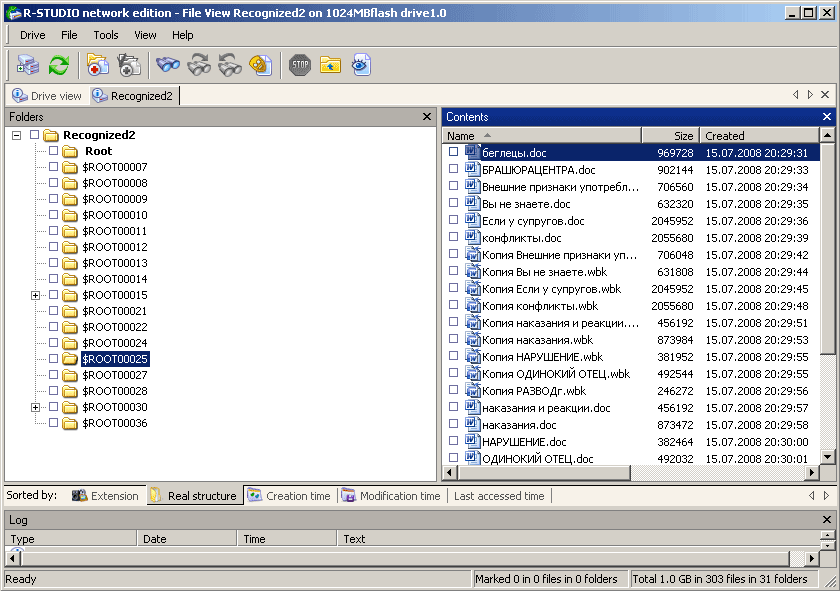Click the folder Up toolbar icon
Viewport: 840px width, 591px height.
(331, 65)
